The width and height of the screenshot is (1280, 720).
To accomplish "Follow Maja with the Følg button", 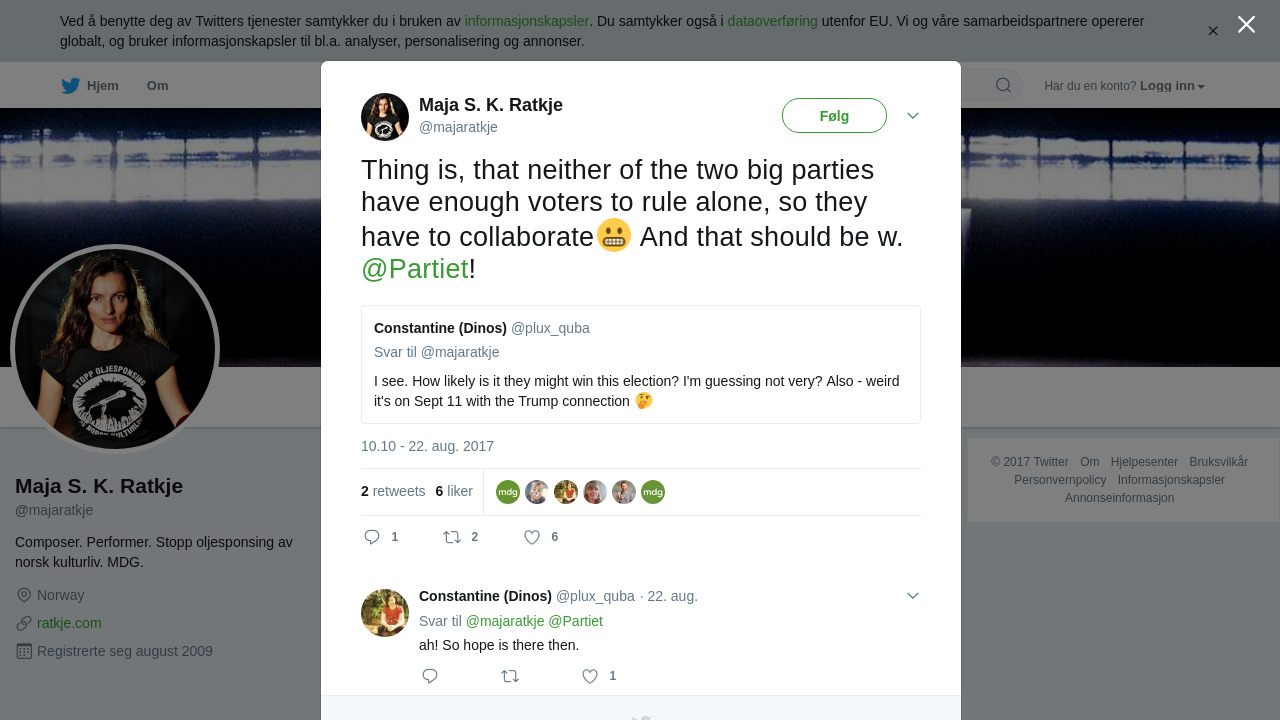I will (x=834, y=116).
